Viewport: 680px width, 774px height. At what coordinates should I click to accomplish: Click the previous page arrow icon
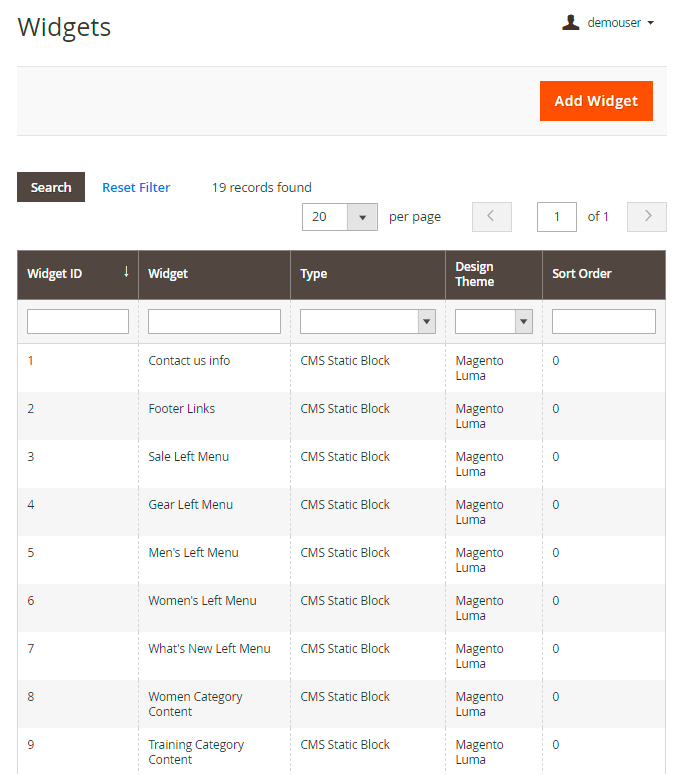point(491,216)
